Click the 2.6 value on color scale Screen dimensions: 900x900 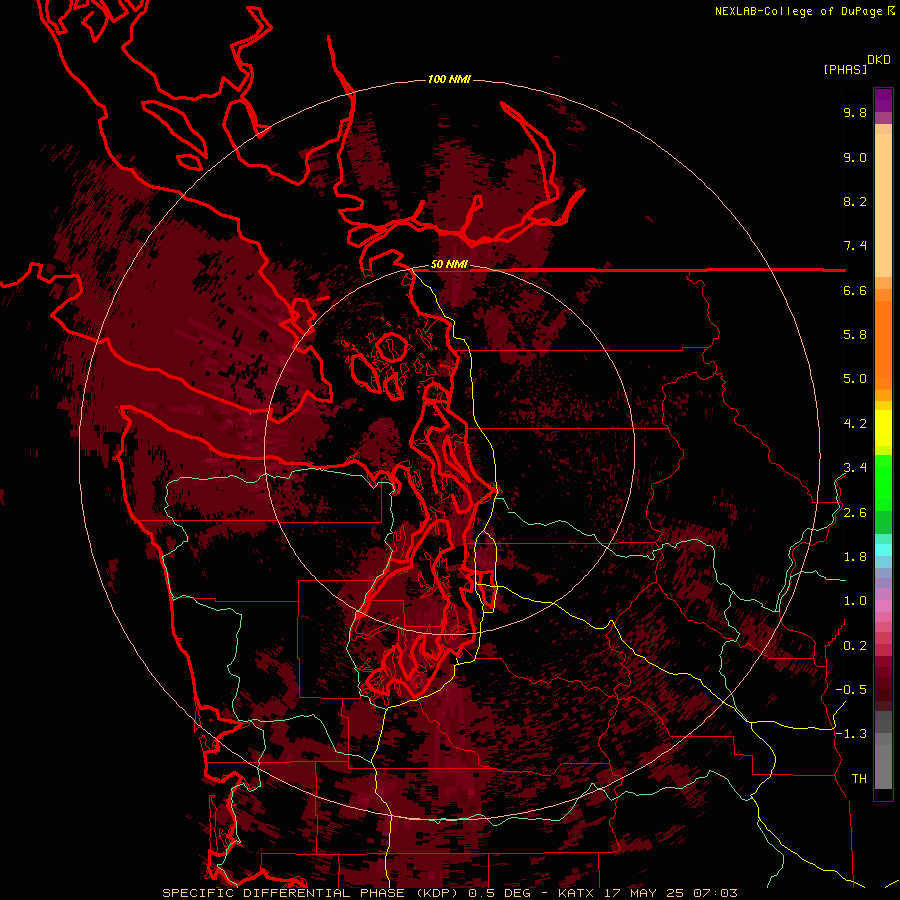[x=855, y=513]
